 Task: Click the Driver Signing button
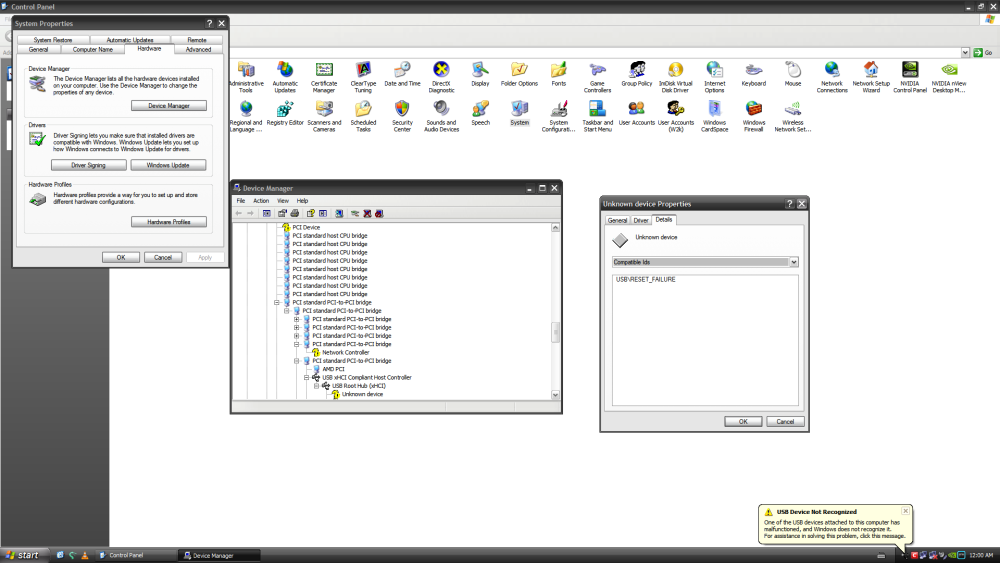(88, 165)
